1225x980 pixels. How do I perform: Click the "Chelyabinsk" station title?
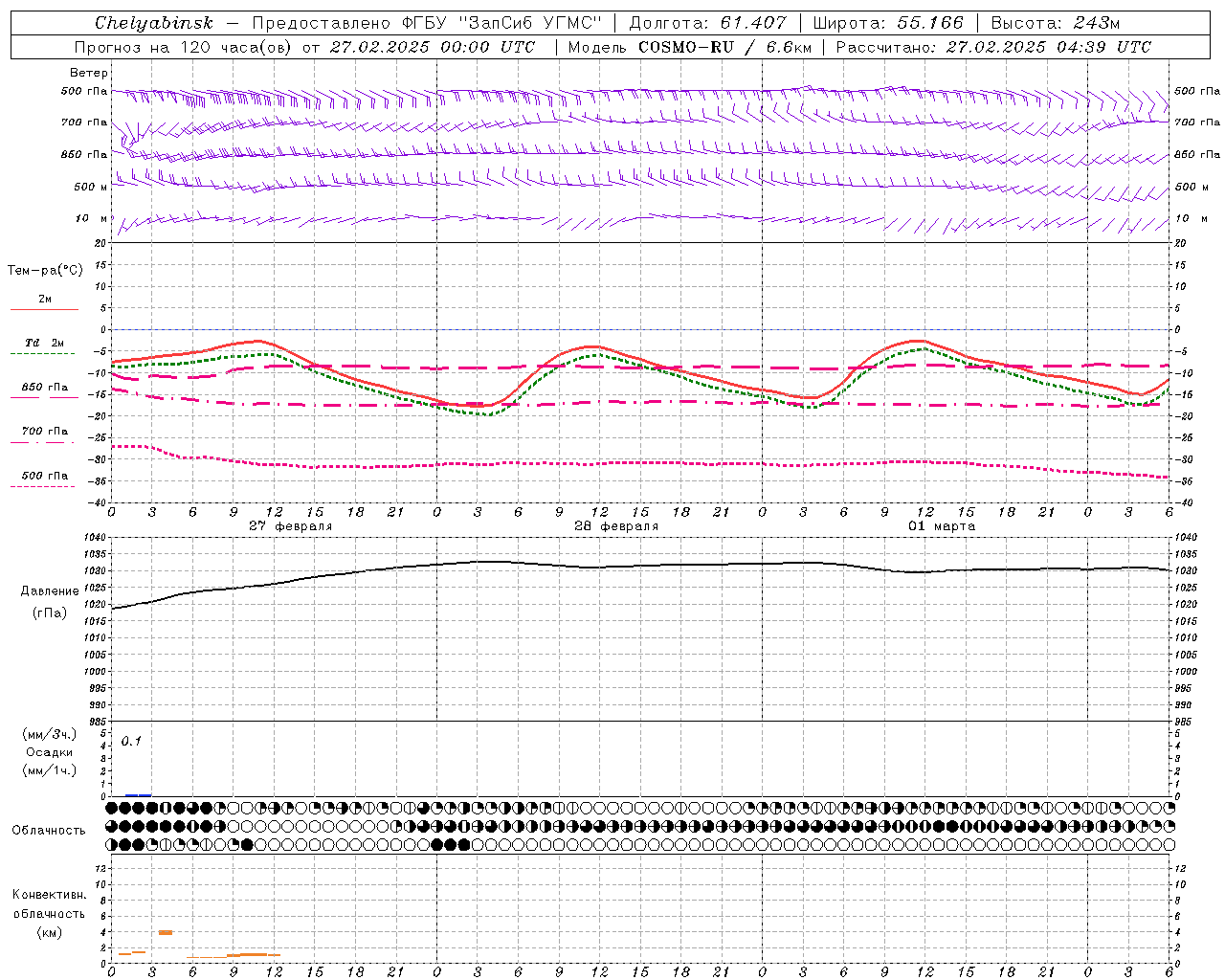[154, 23]
